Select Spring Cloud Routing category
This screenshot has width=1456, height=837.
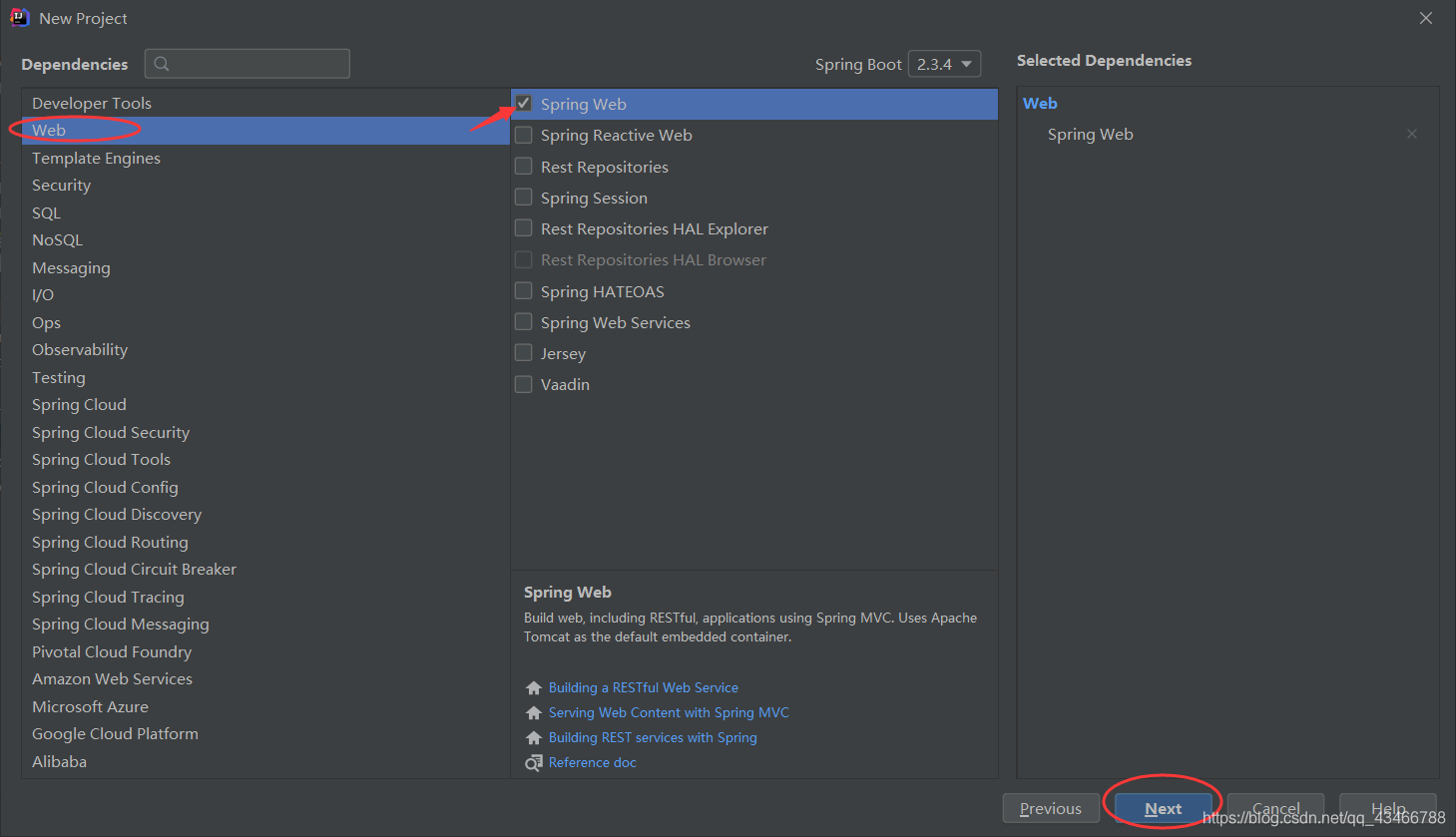pos(265,542)
